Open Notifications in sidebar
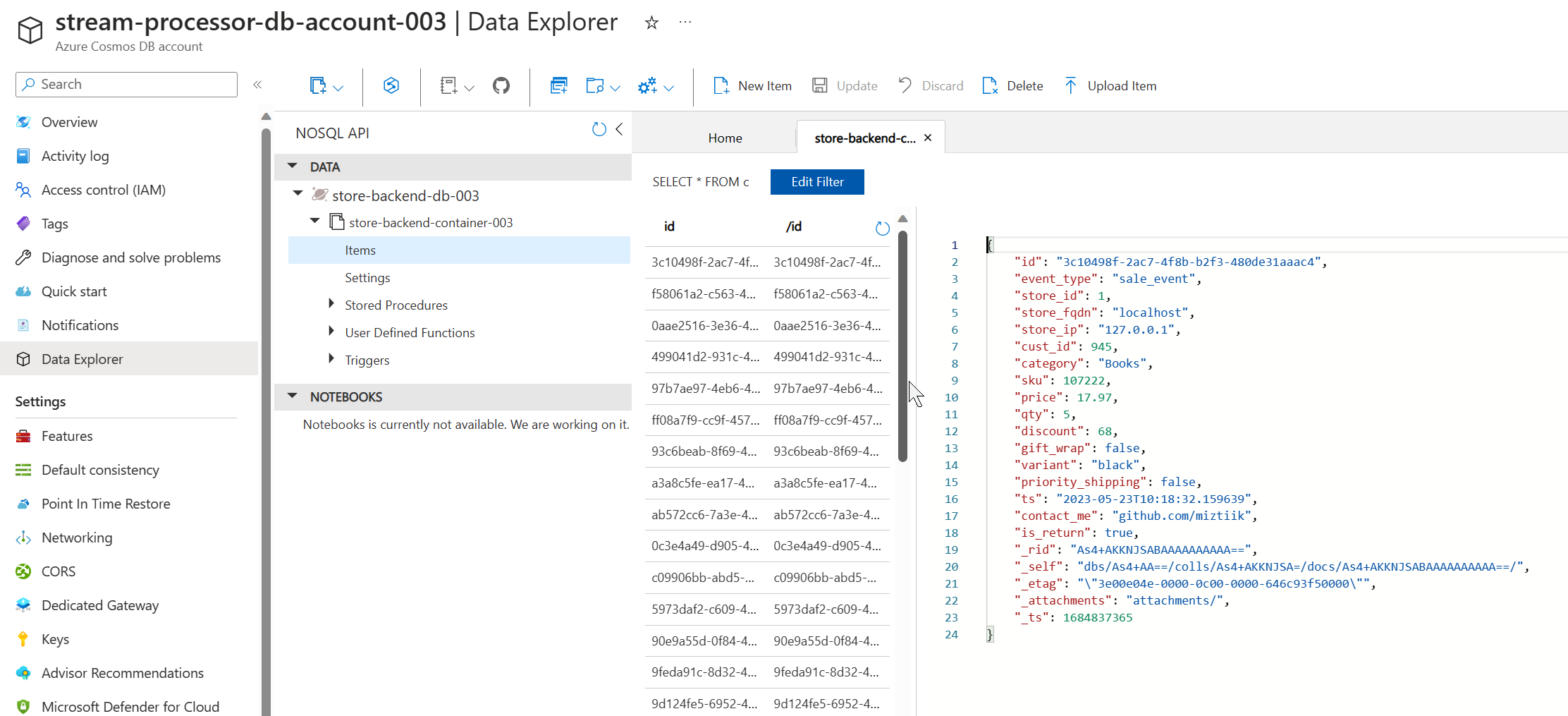The width and height of the screenshot is (1568, 716). [x=80, y=325]
